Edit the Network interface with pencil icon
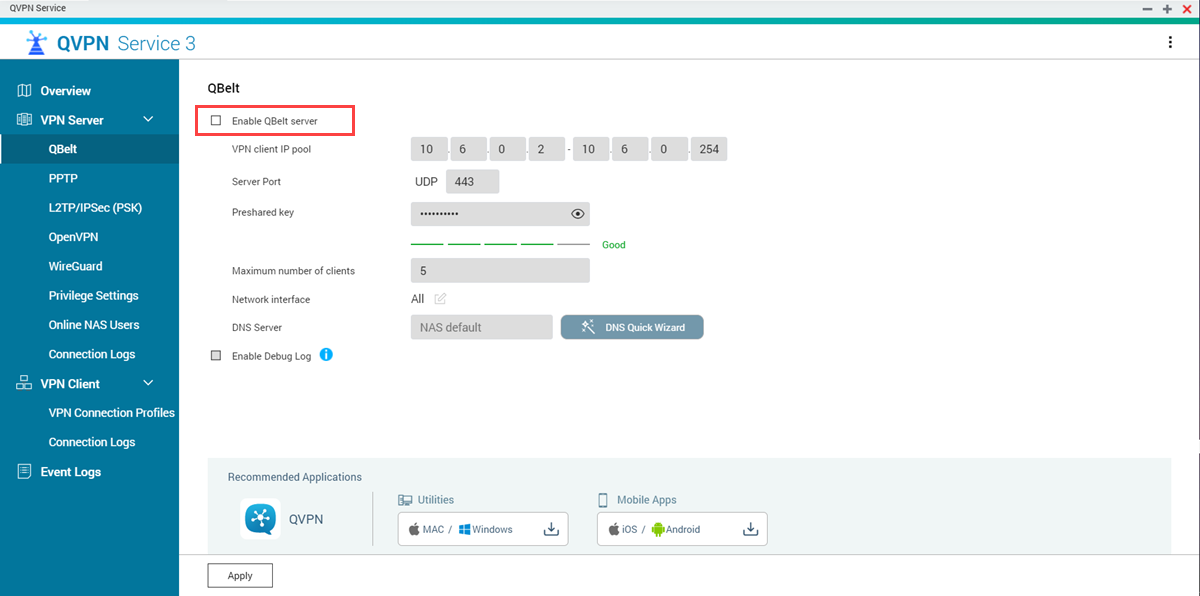The width and height of the screenshot is (1200, 596). point(440,298)
